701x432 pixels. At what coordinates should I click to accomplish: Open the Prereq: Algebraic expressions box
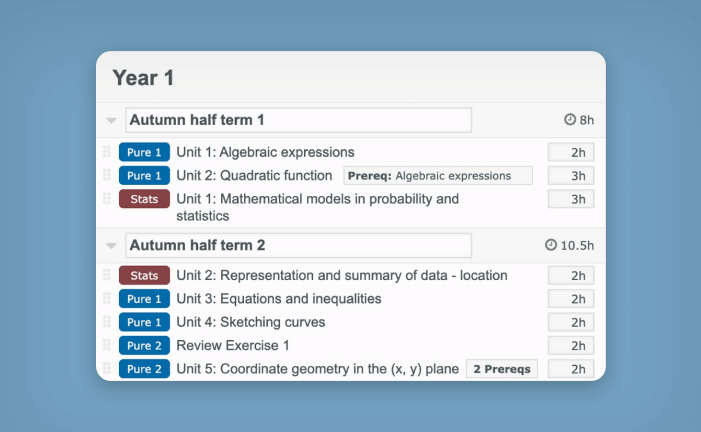click(x=438, y=176)
